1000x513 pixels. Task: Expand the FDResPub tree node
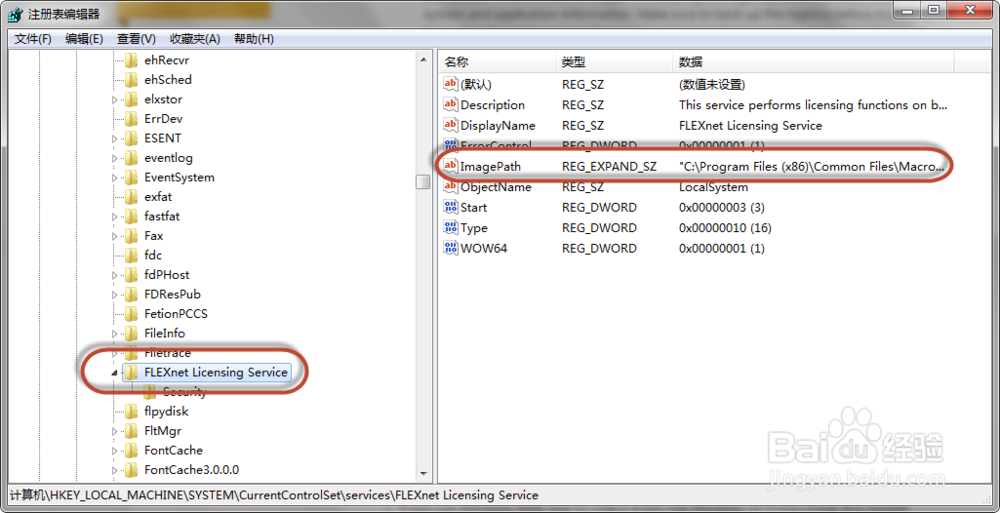[115, 294]
